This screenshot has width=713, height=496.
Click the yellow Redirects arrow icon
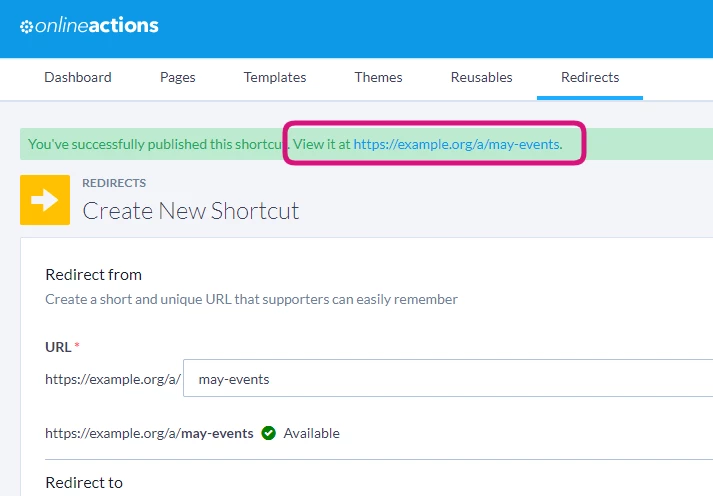(x=45, y=200)
